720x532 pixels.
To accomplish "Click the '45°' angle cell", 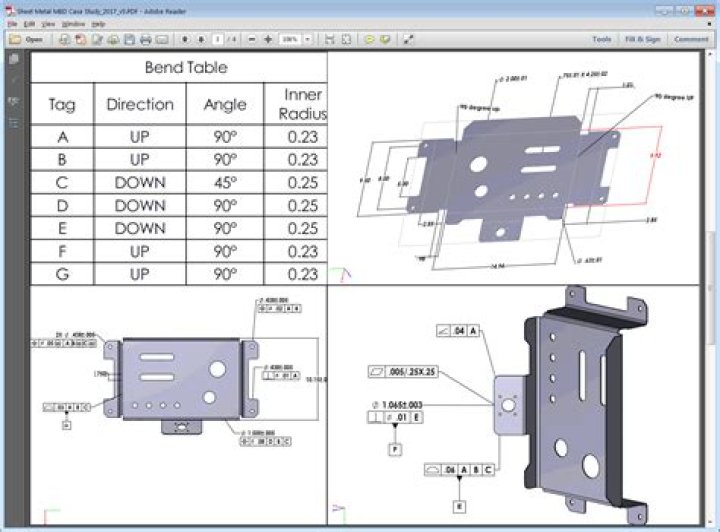I will [x=225, y=183].
